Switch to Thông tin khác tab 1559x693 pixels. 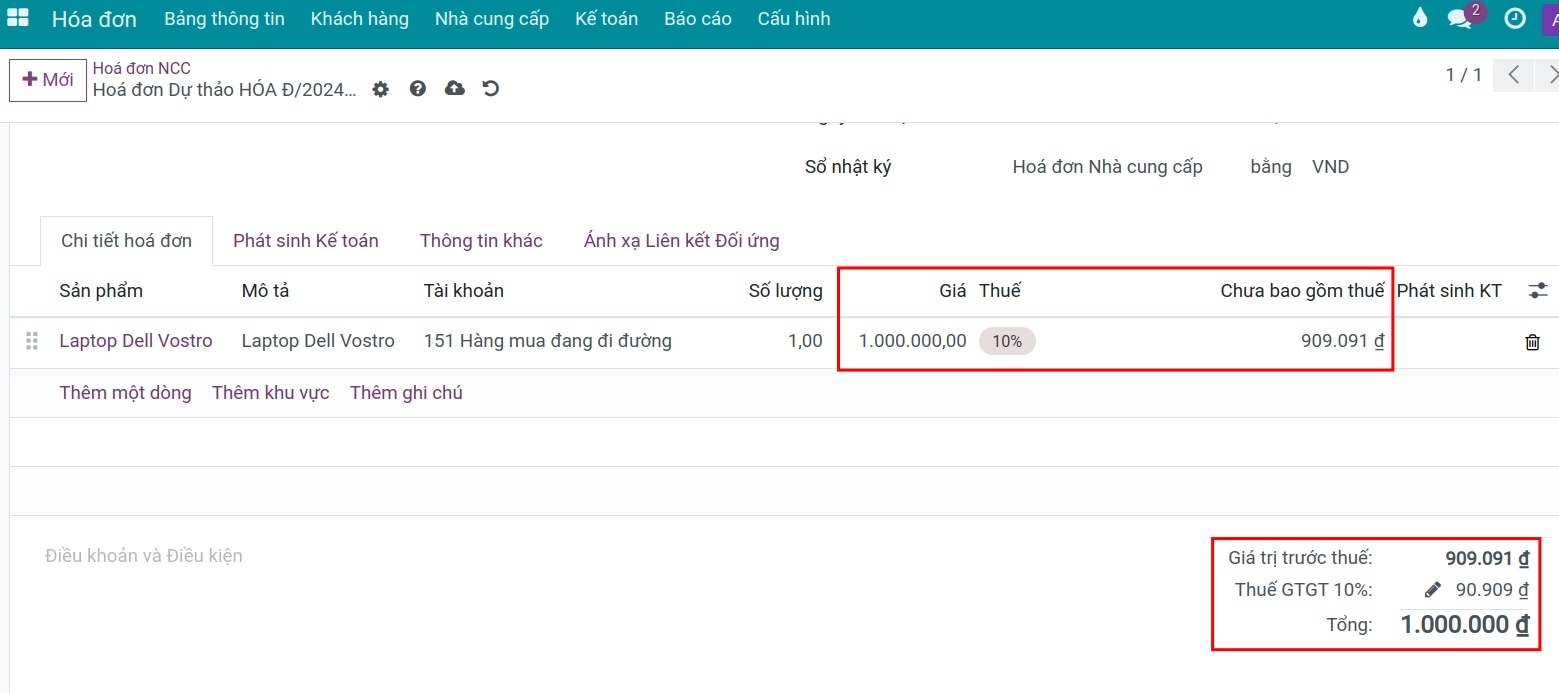click(481, 240)
